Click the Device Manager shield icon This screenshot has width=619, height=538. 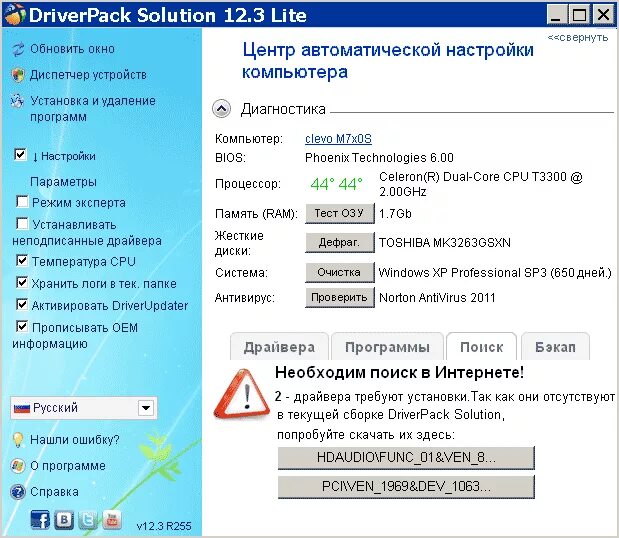pyautogui.click(x=18, y=75)
